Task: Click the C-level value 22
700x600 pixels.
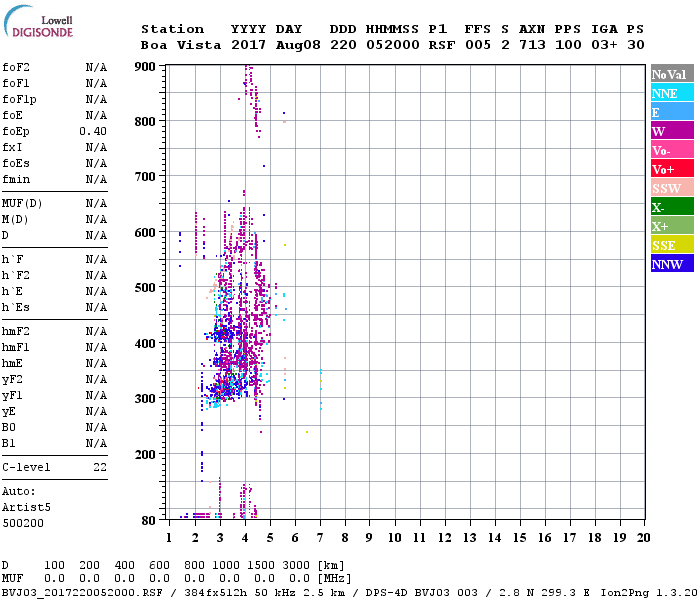Action: (100, 468)
